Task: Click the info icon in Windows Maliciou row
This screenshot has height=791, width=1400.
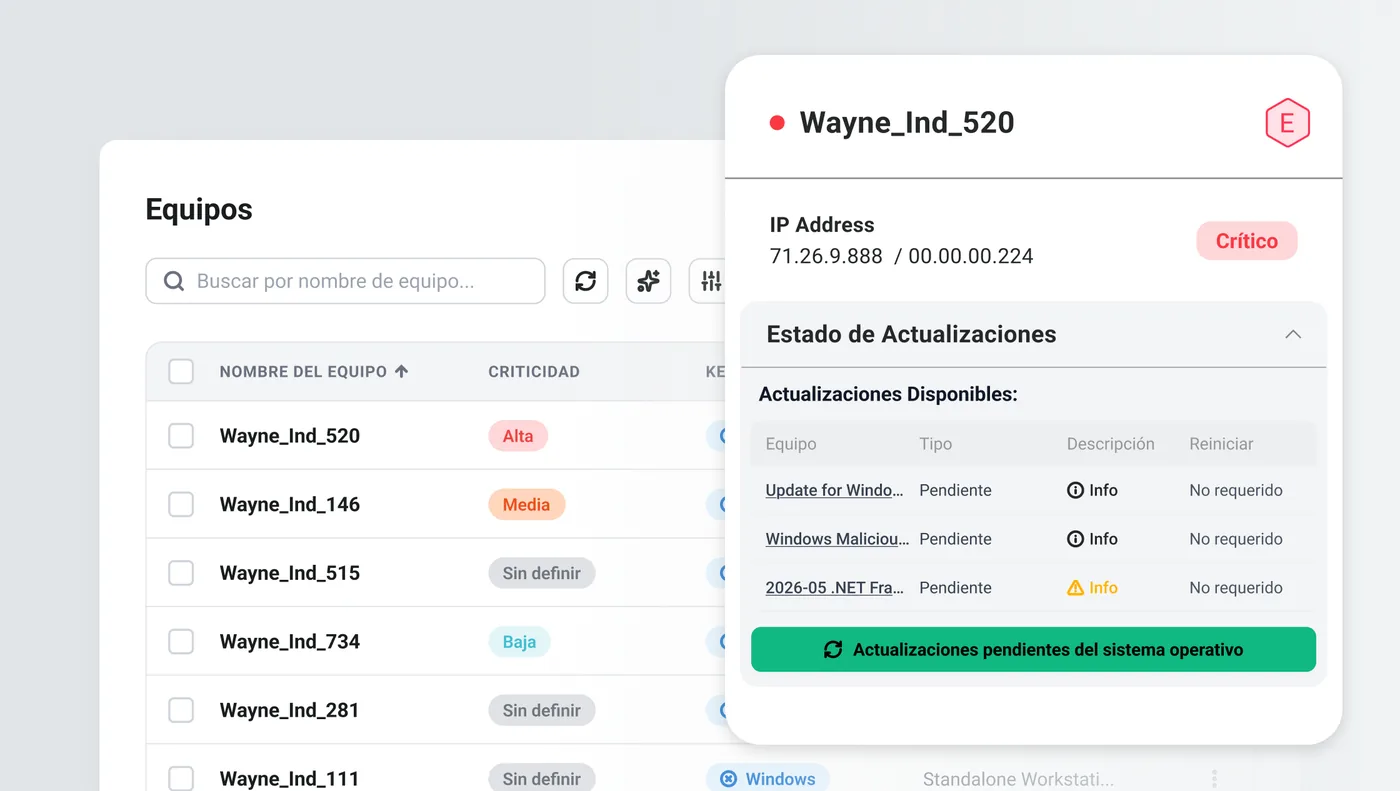Action: 1075,539
